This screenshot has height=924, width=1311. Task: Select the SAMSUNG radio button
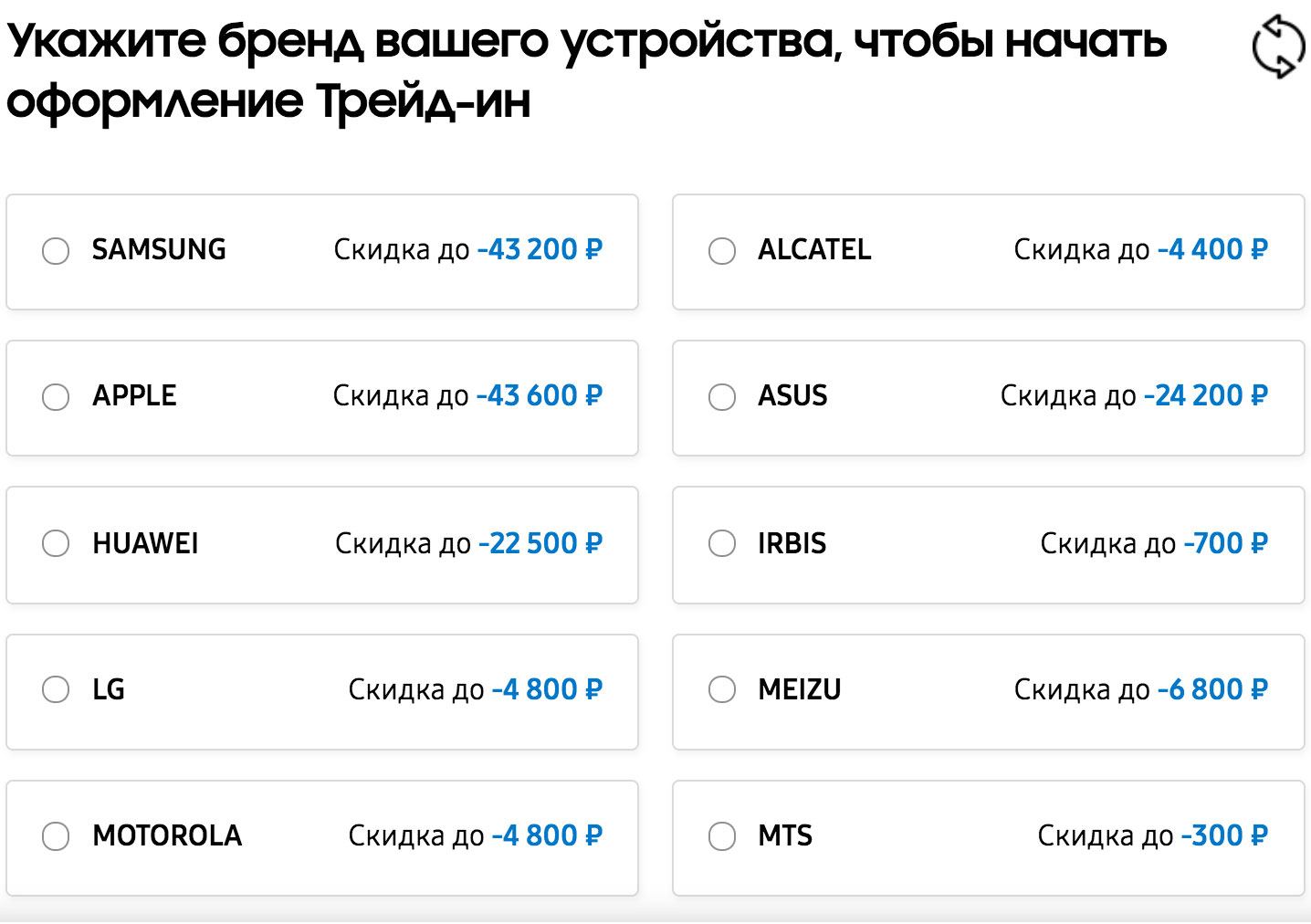coord(56,250)
